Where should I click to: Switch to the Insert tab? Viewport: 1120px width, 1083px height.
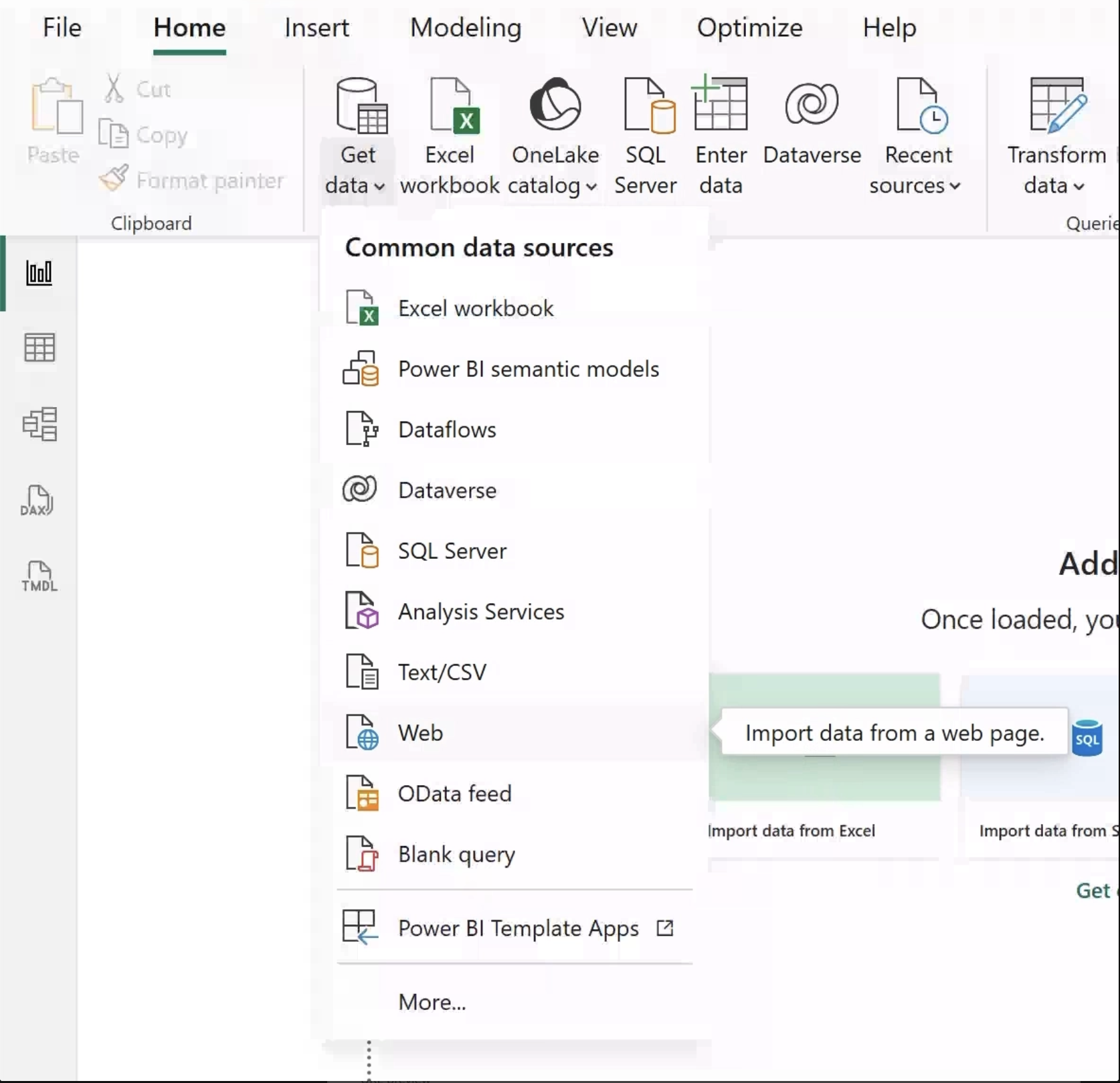[x=316, y=27]
